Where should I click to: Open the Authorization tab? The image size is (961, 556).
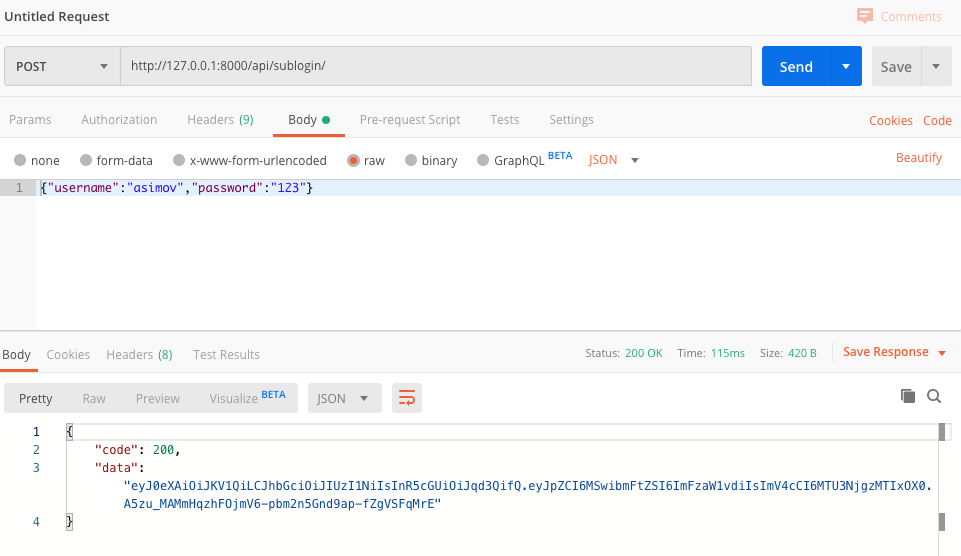(119, 120)
